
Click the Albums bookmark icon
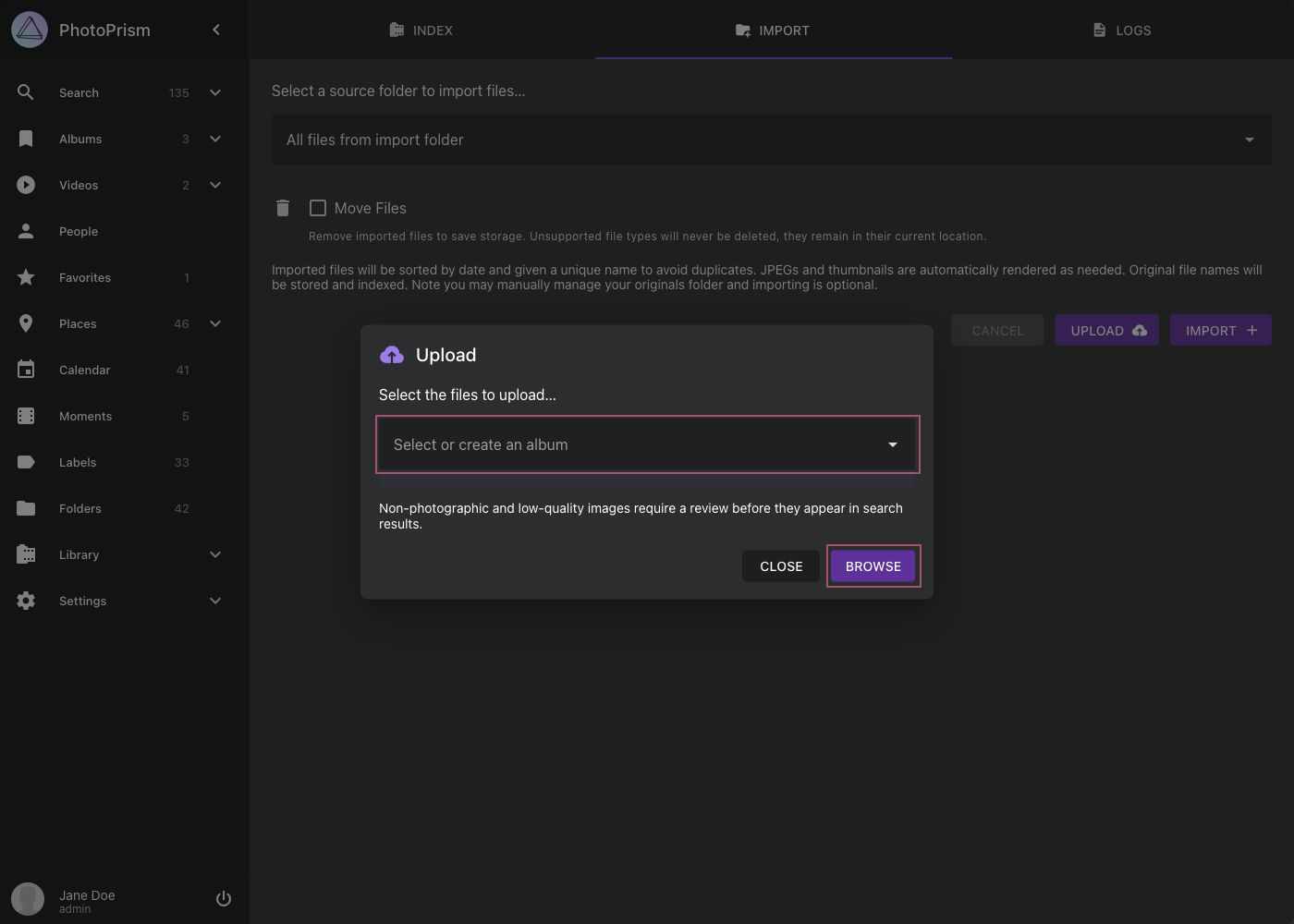click(26, 139)
